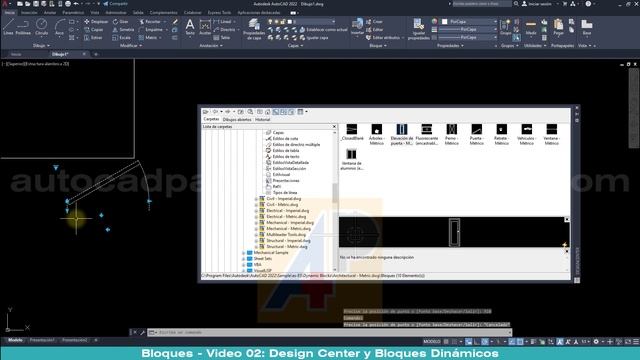Open the linetype PorCapa dropdown
Viewport: 640px width, 360px height.
click(468, 38)
